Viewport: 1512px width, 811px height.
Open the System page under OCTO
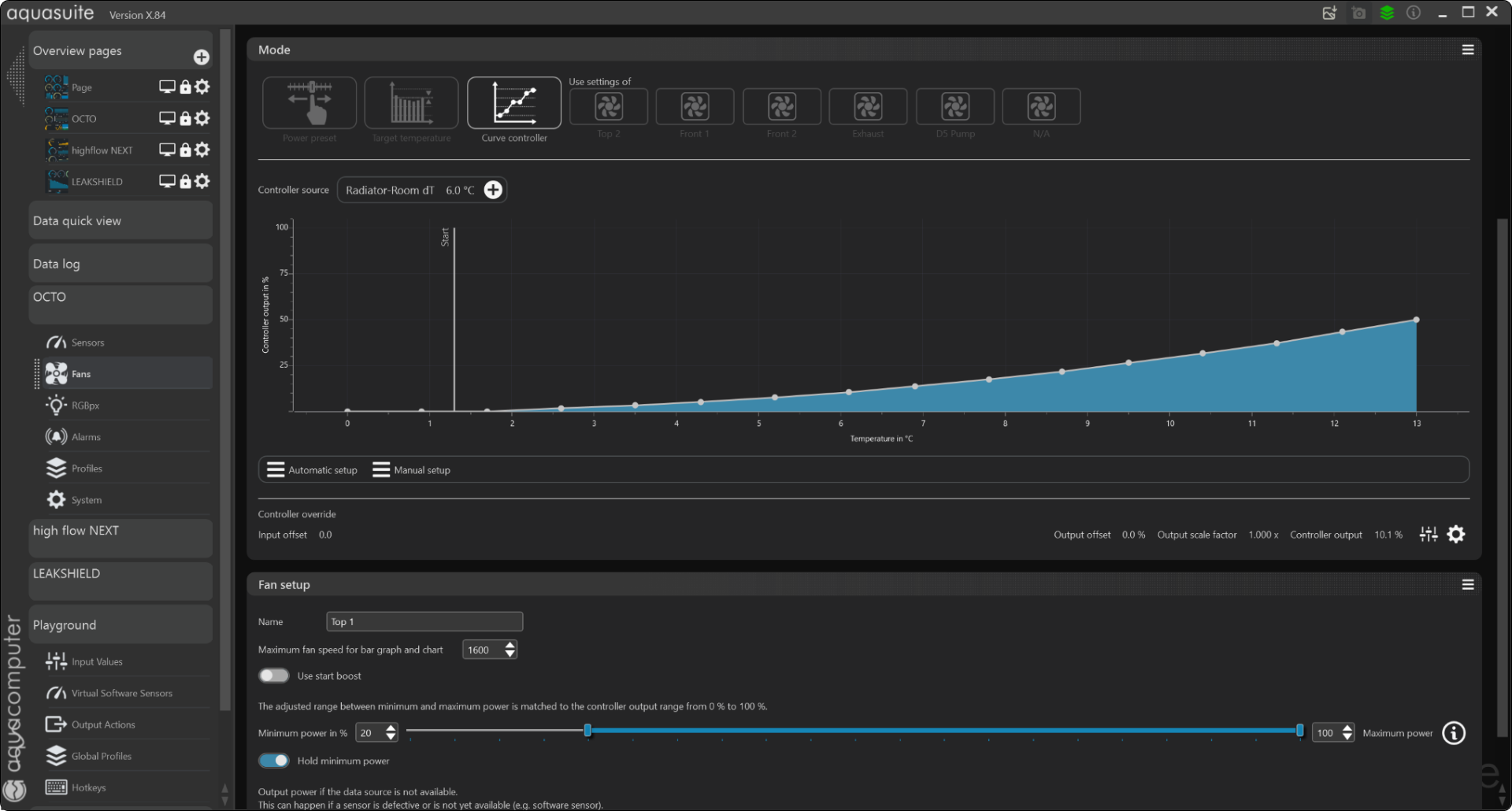click(x=126, y=500)
